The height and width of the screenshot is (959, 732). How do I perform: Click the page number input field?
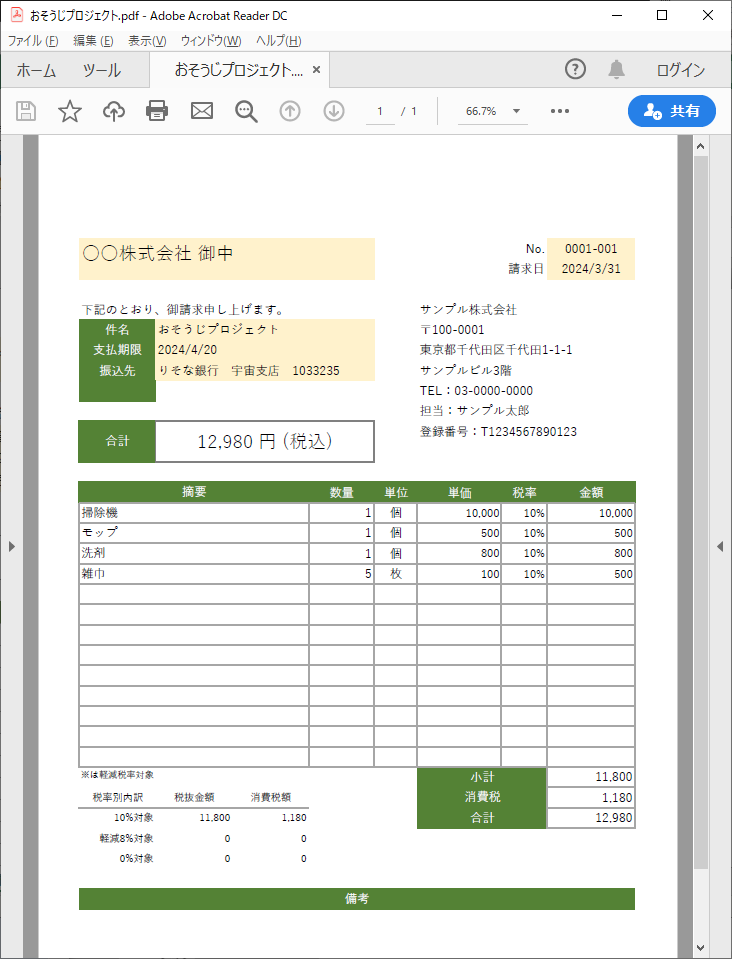tap(380, 111)
